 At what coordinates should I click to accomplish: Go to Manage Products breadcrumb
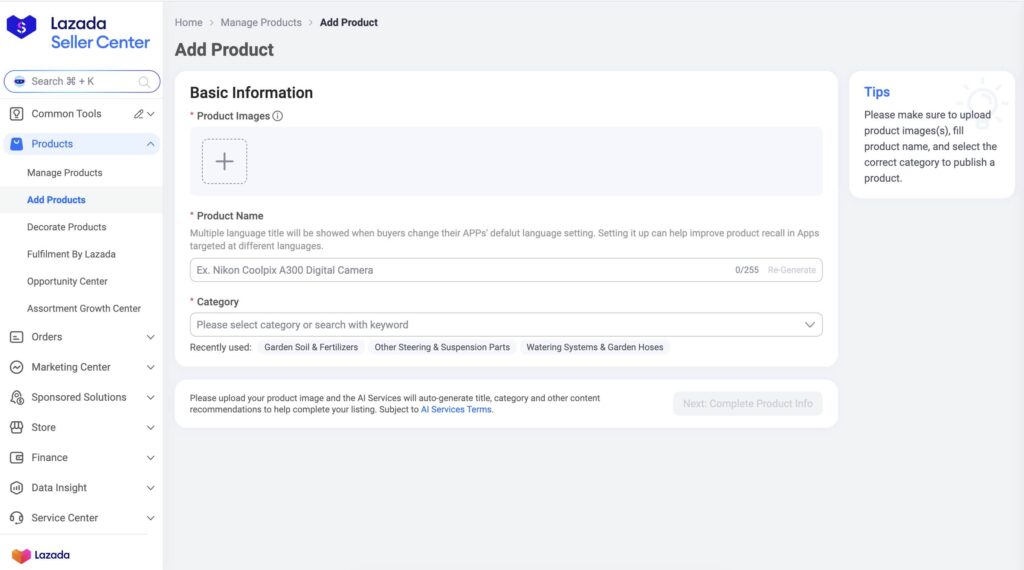tap(261, 22)
